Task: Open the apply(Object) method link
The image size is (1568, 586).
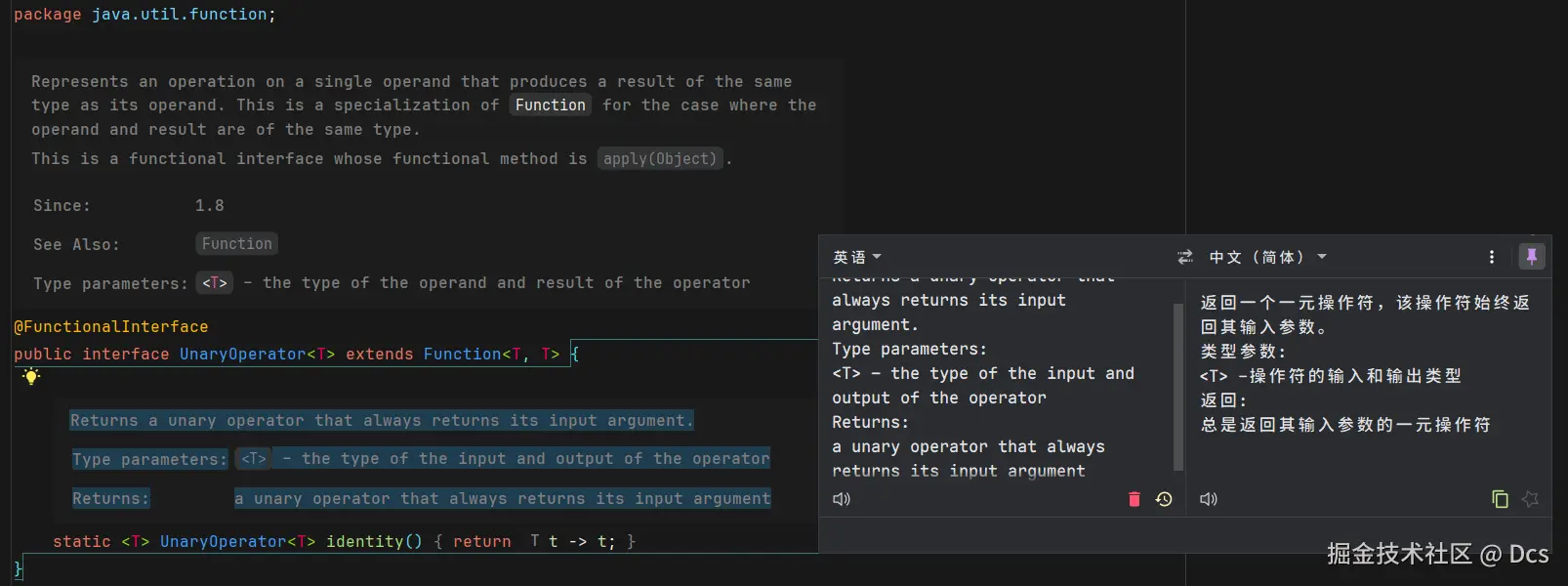Action: [x=660, y=159]
